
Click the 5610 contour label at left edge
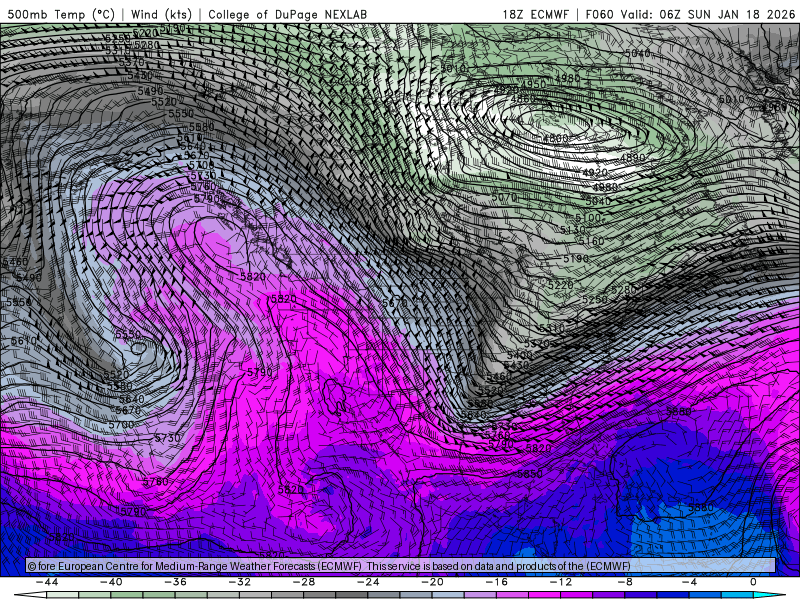[x=24, y=340]
